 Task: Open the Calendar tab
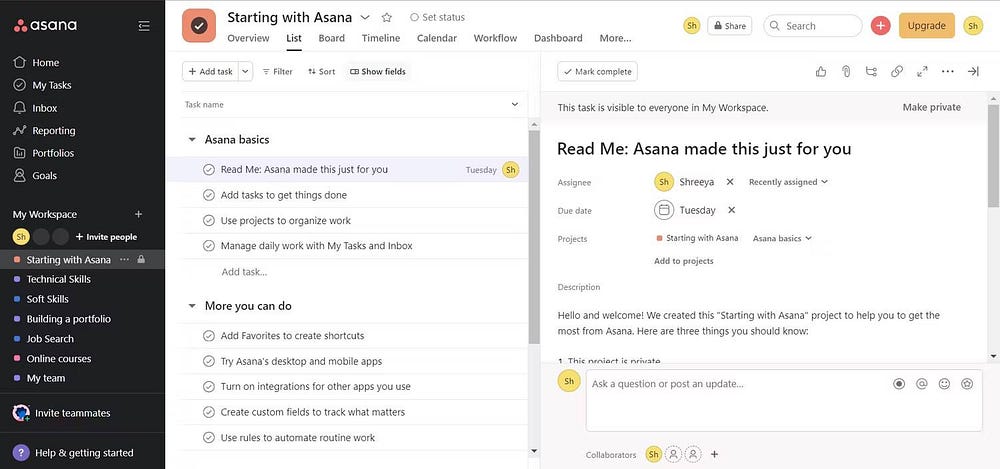pyautogui.click(x=437, y=38)
